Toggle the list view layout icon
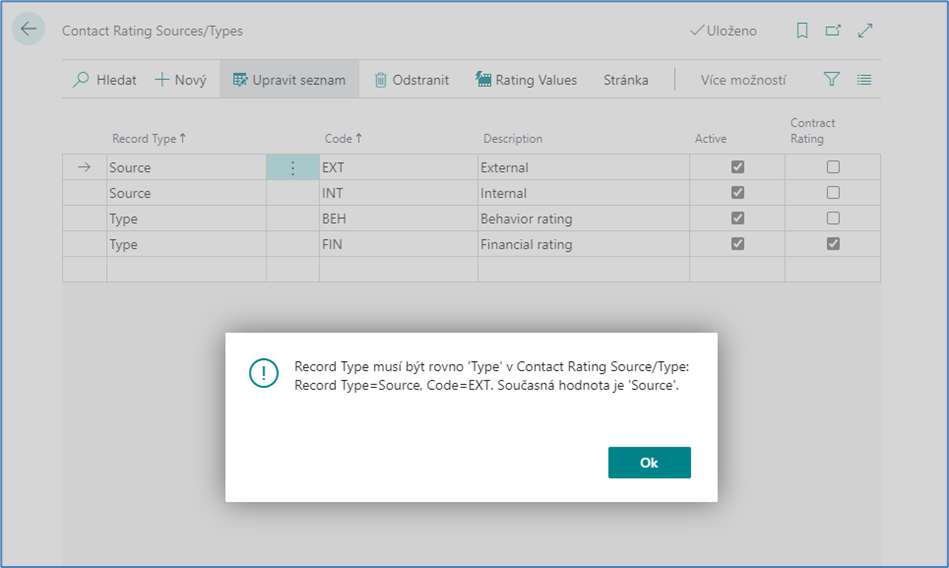This screenshot has width=949, height=568. [864, 79]
